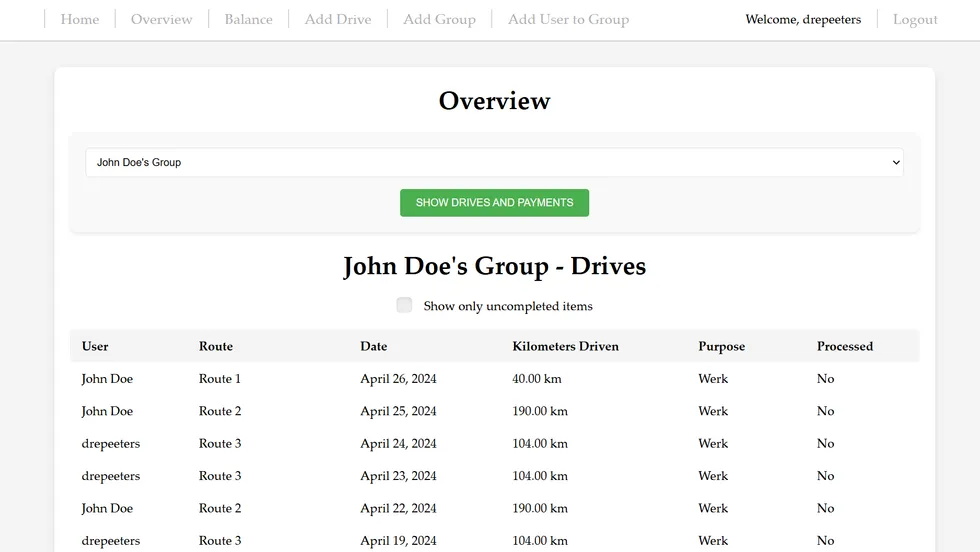The height and width of the screenshot is (552, 980).
Task: Click John Doe's Group - Drives heading
Action: [x=494, y=267]
